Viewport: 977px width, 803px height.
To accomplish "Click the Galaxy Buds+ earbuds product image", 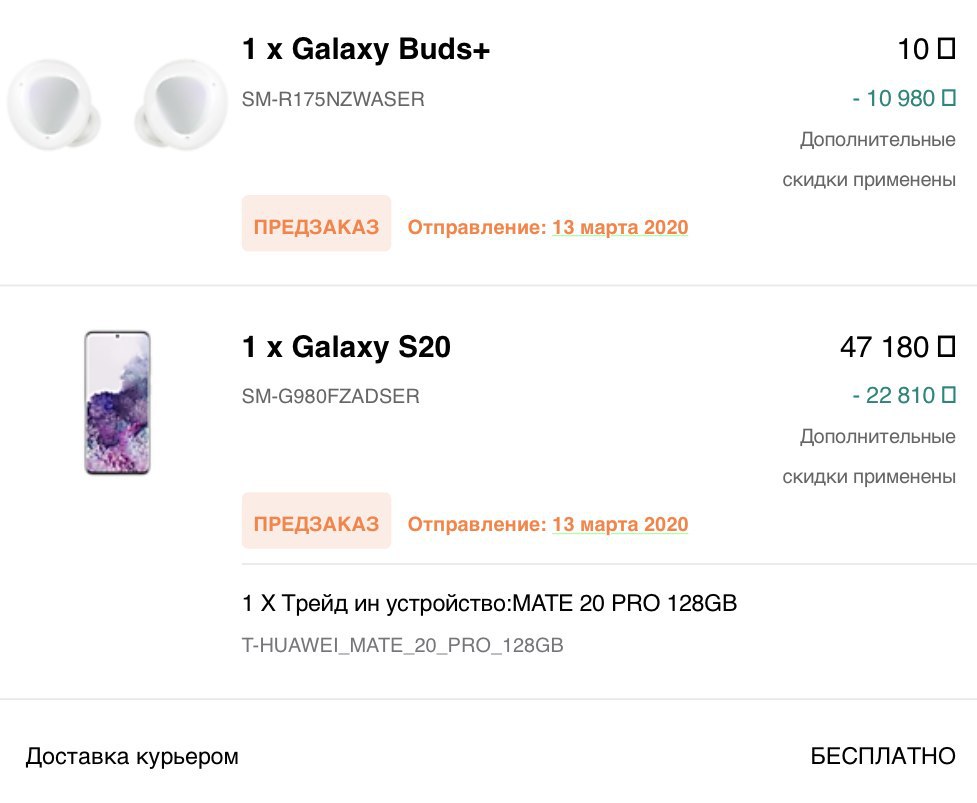I will point(102,103).
